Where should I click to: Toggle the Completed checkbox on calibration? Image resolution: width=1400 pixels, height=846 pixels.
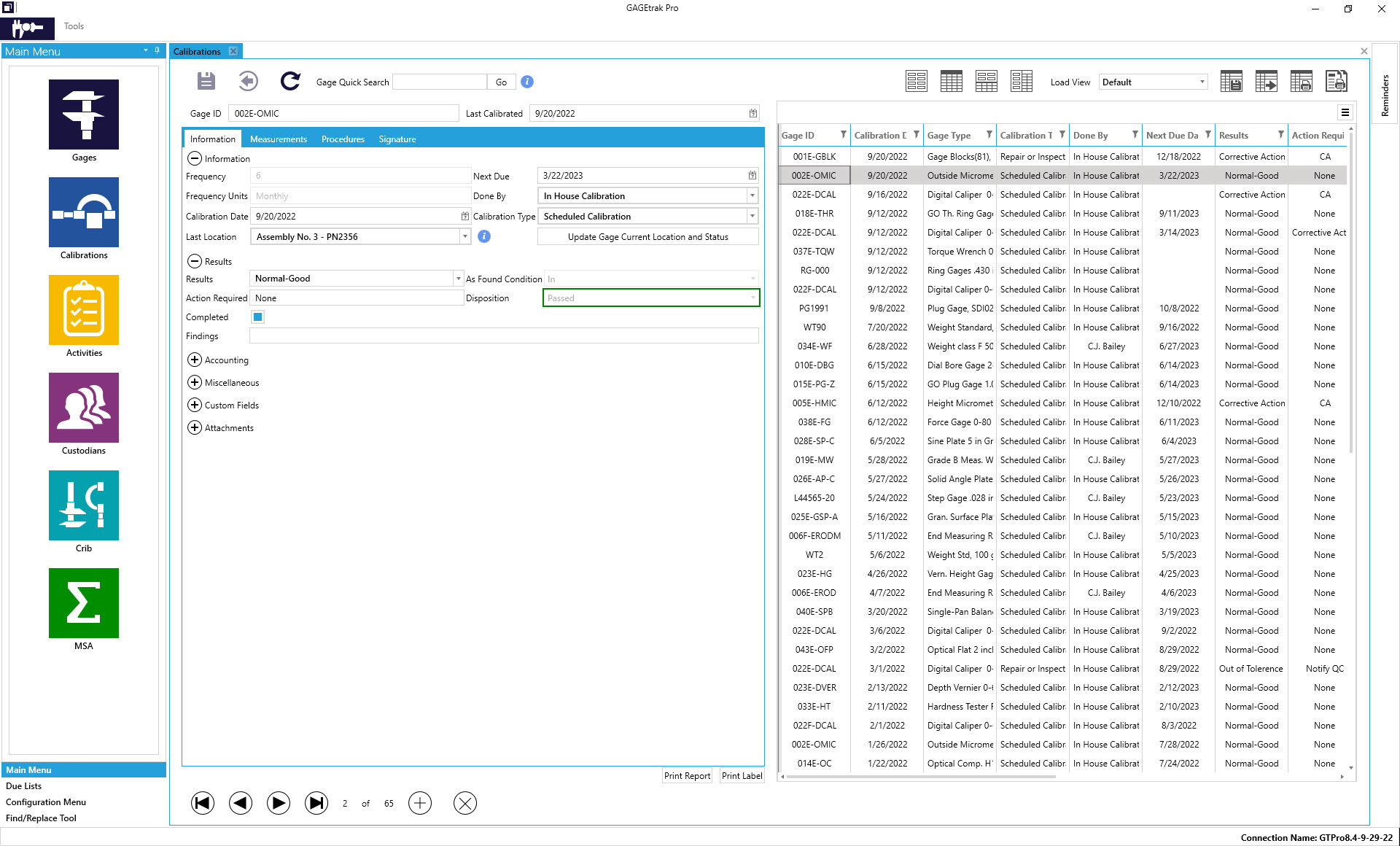pyautogui.click(x=258, y=317)
